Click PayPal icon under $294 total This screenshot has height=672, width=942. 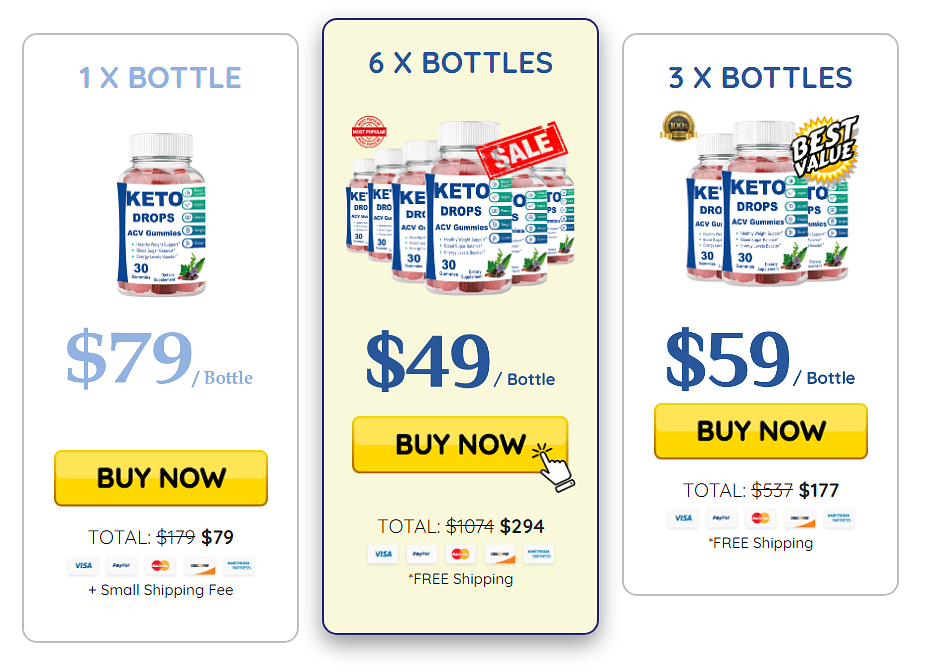tap(421, 554)
